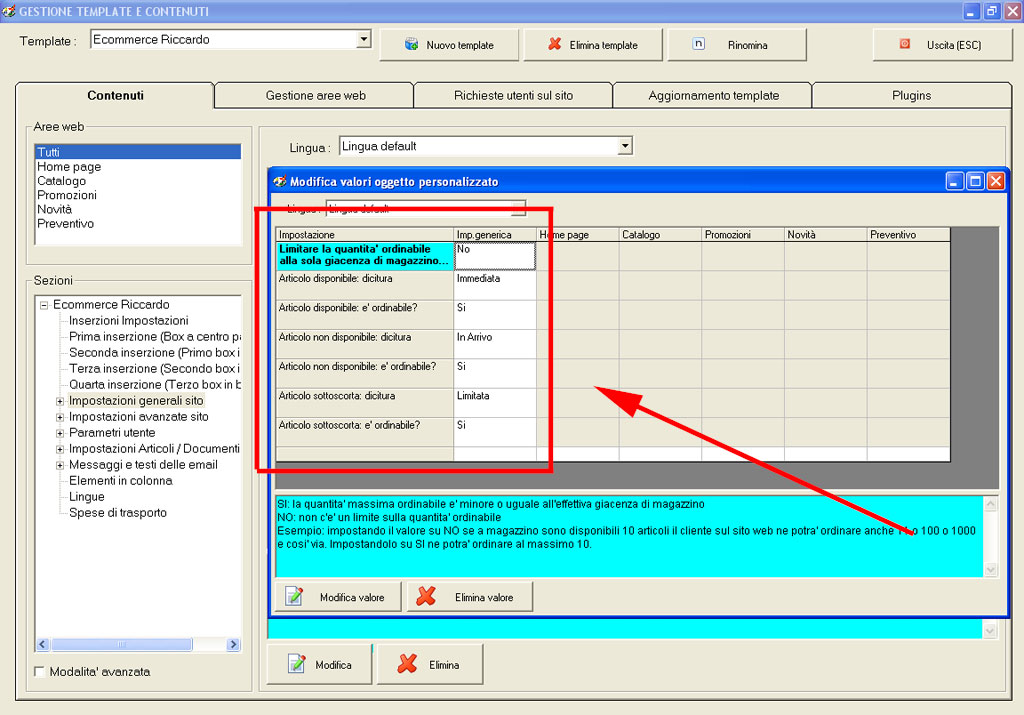The width and height of the screenshot is (1024, 715).
Task: Click the Uscita (ESC) button
Action: pyautogui.click(x=942, y=44)
